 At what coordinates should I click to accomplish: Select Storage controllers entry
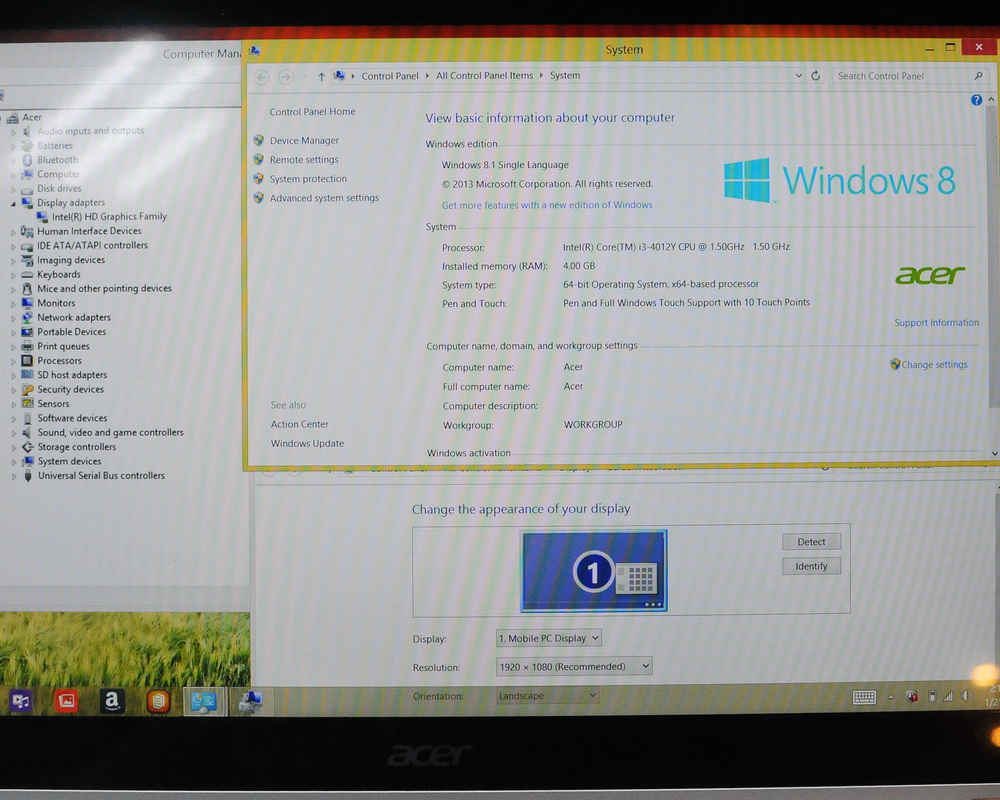point(77,447)
